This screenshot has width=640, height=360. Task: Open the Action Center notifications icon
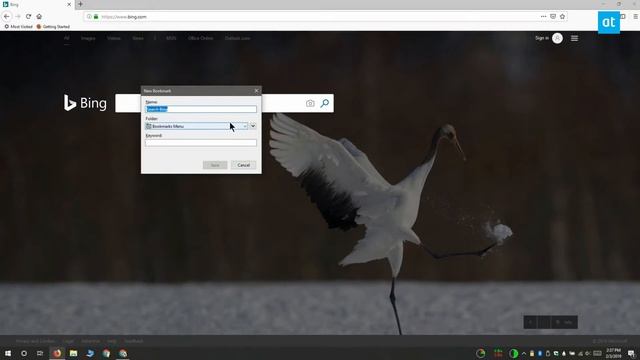point(631,353)
